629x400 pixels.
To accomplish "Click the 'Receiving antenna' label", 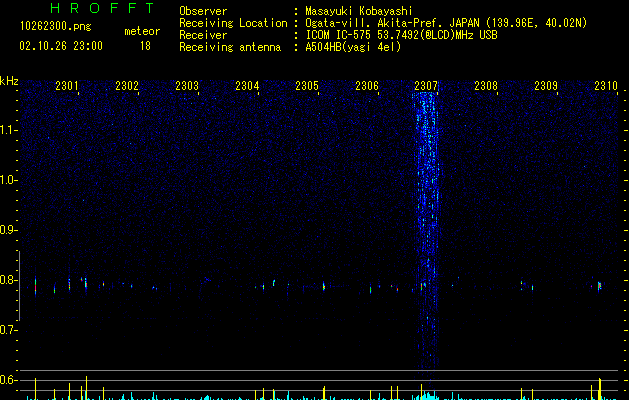I will 230,47.
